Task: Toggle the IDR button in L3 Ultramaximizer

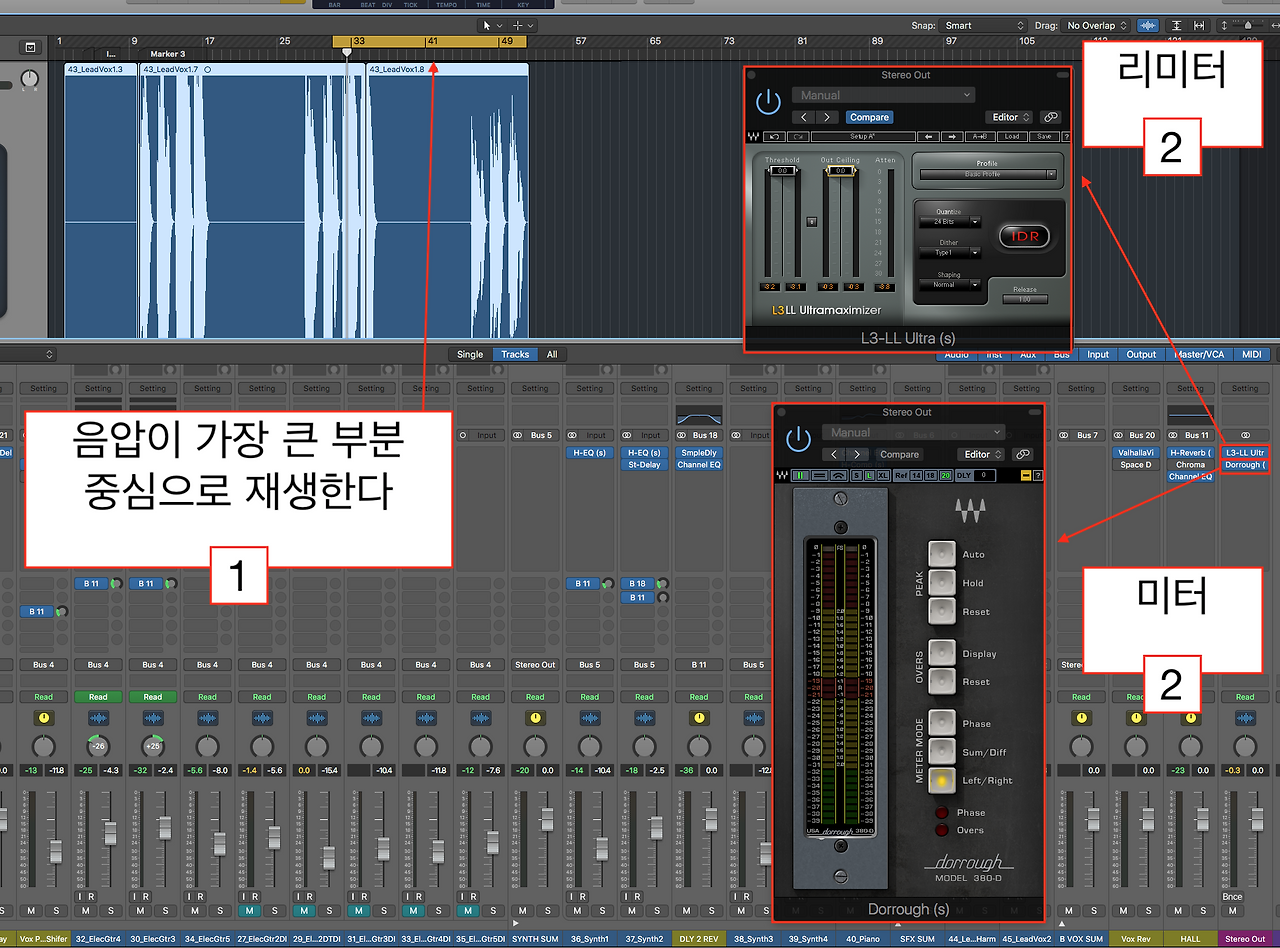Action: click(x=1022, y=236)
